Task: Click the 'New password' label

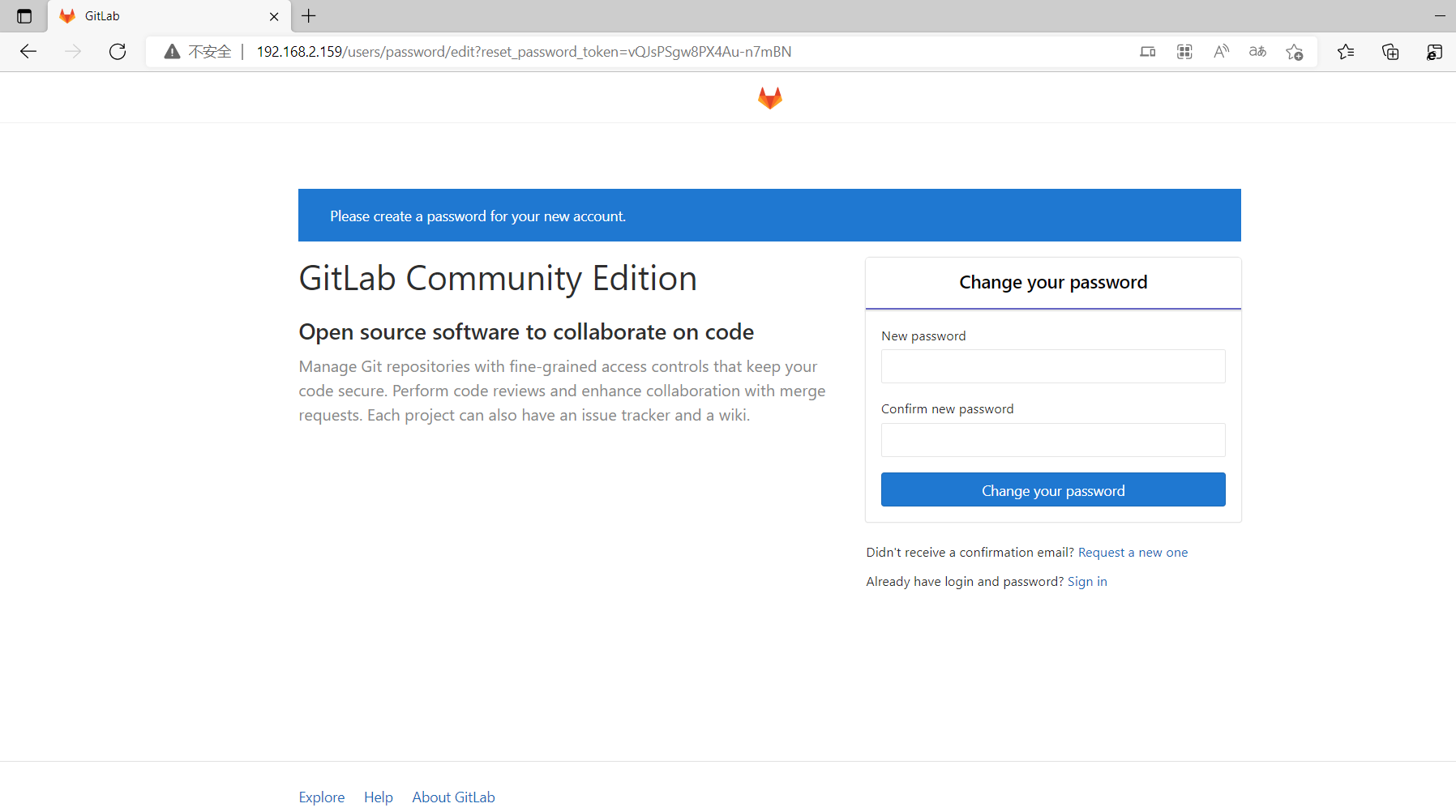Action: (x=923, y=336)
